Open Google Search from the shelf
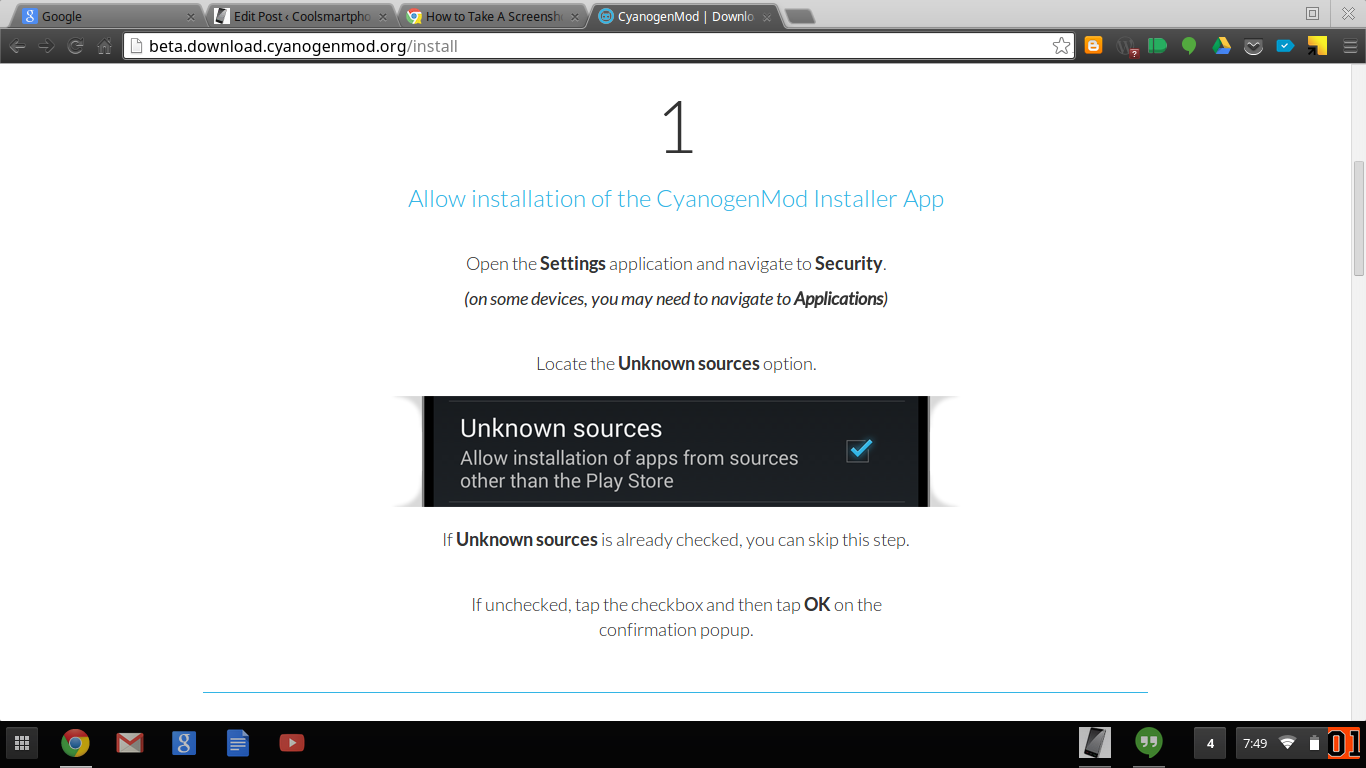The height and width of the screenshot is (768, 1366). coord(183,743)
